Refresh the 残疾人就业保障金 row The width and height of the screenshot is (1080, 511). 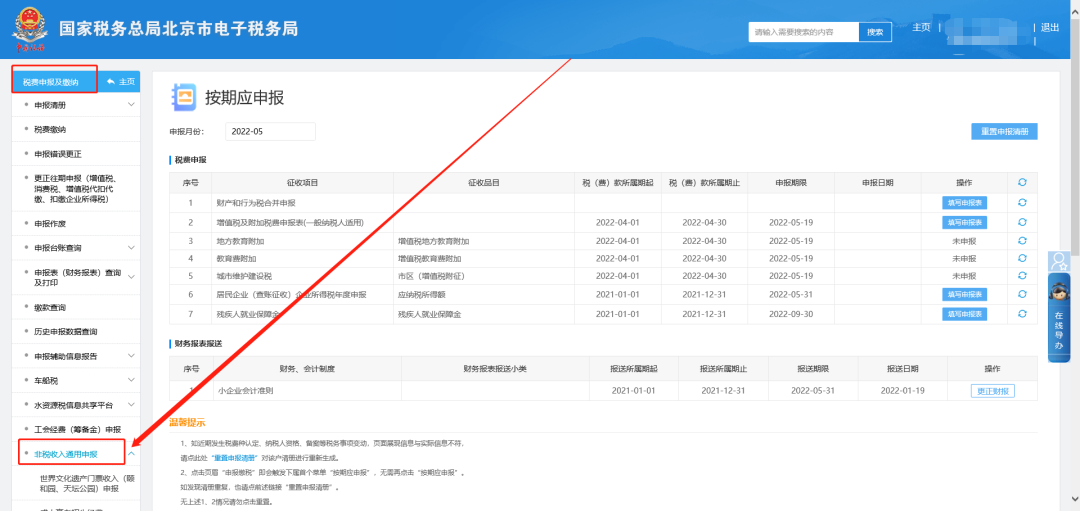click(x=1022, y=314)
